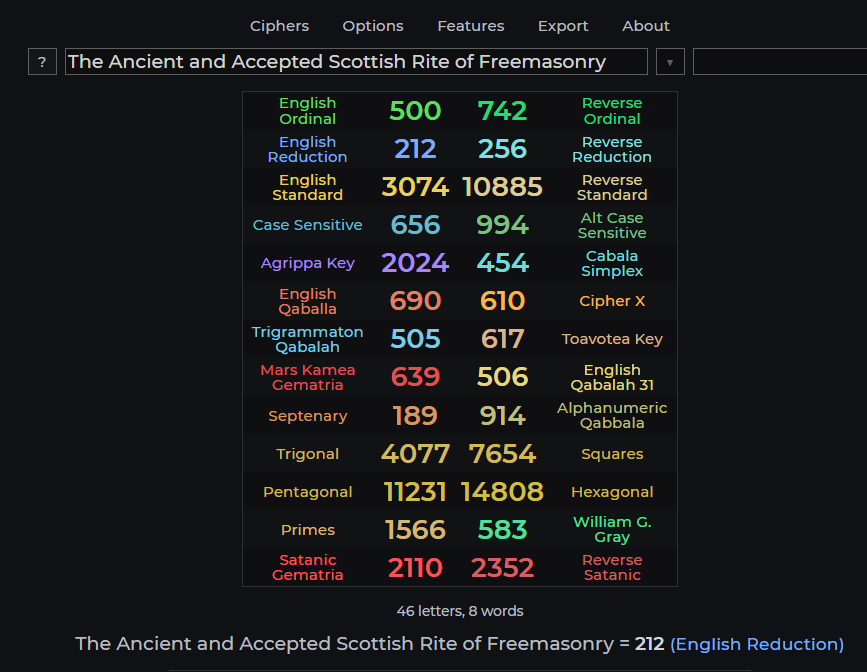Click the Trigonal value 4077
Viewport: 867px width, 672px height.
coord(415,454)
